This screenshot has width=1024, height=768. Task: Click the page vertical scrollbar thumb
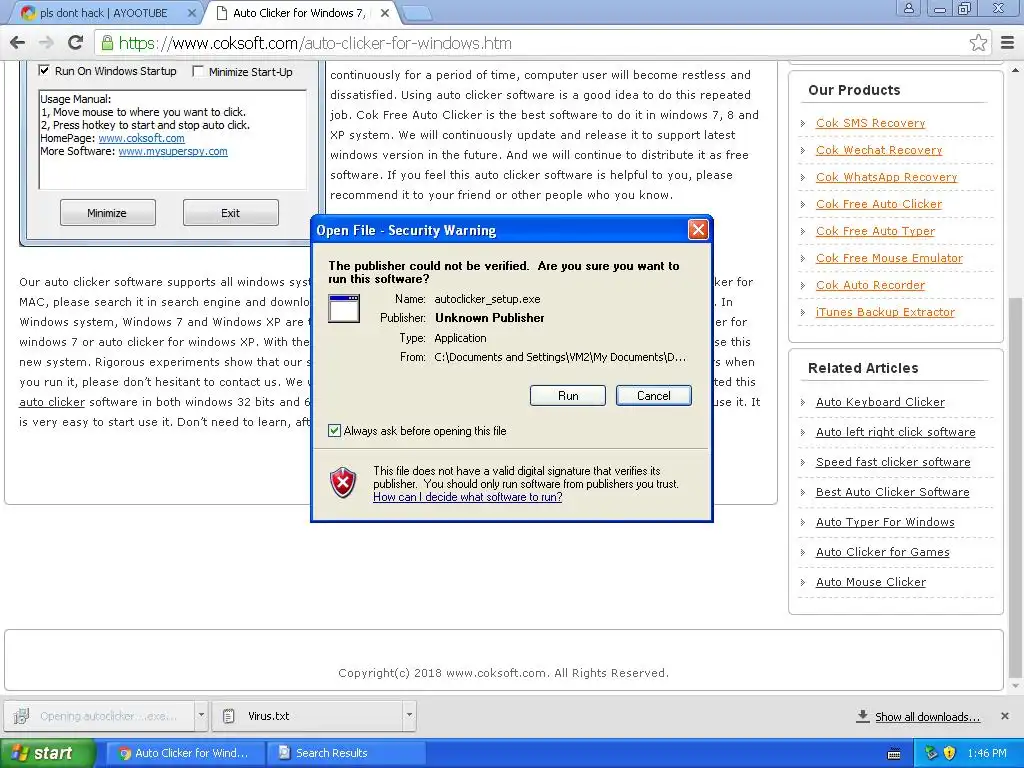point(1016,490)
